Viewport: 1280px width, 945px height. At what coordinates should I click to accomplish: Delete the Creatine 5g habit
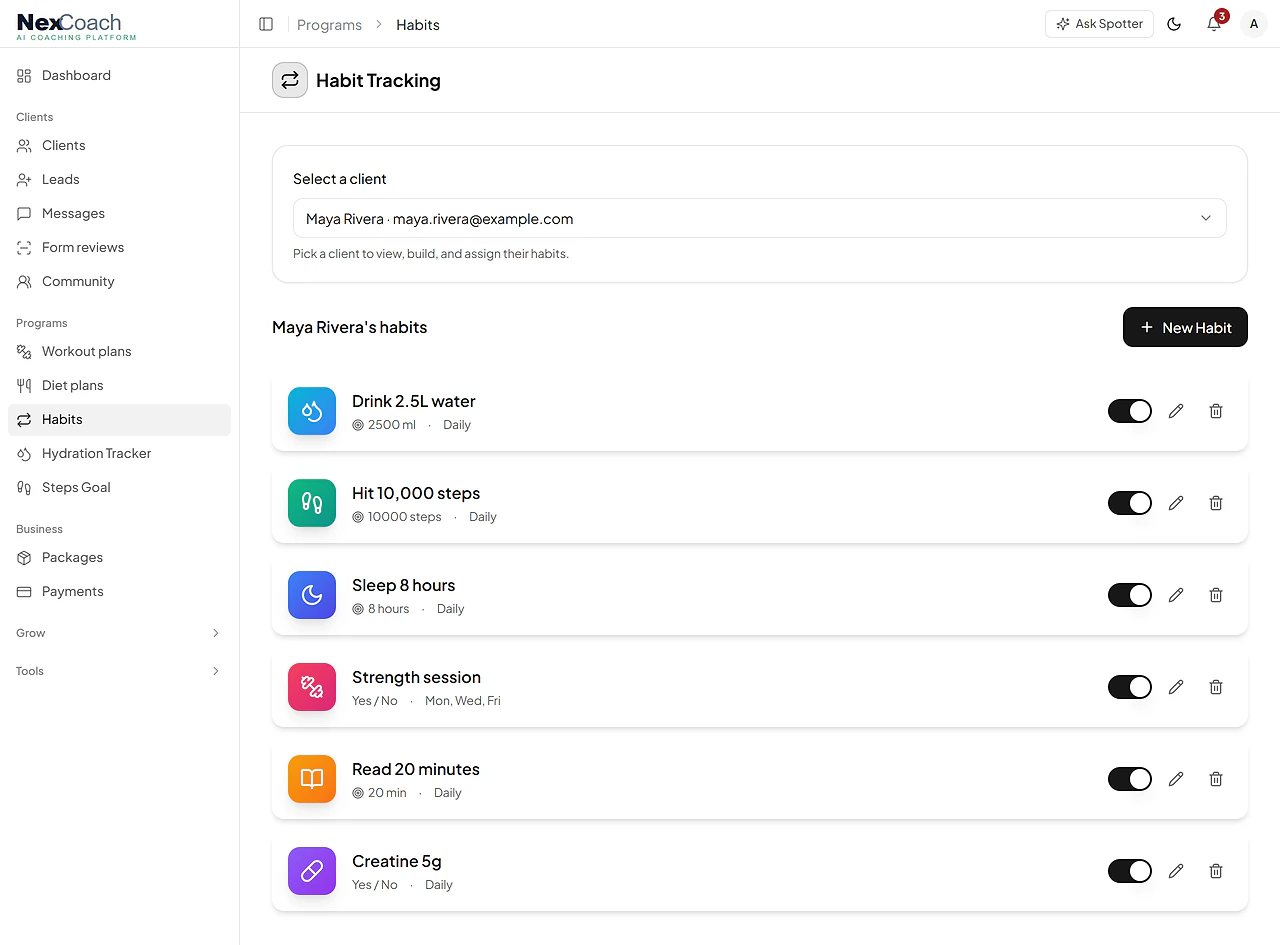pos(1216,871)
